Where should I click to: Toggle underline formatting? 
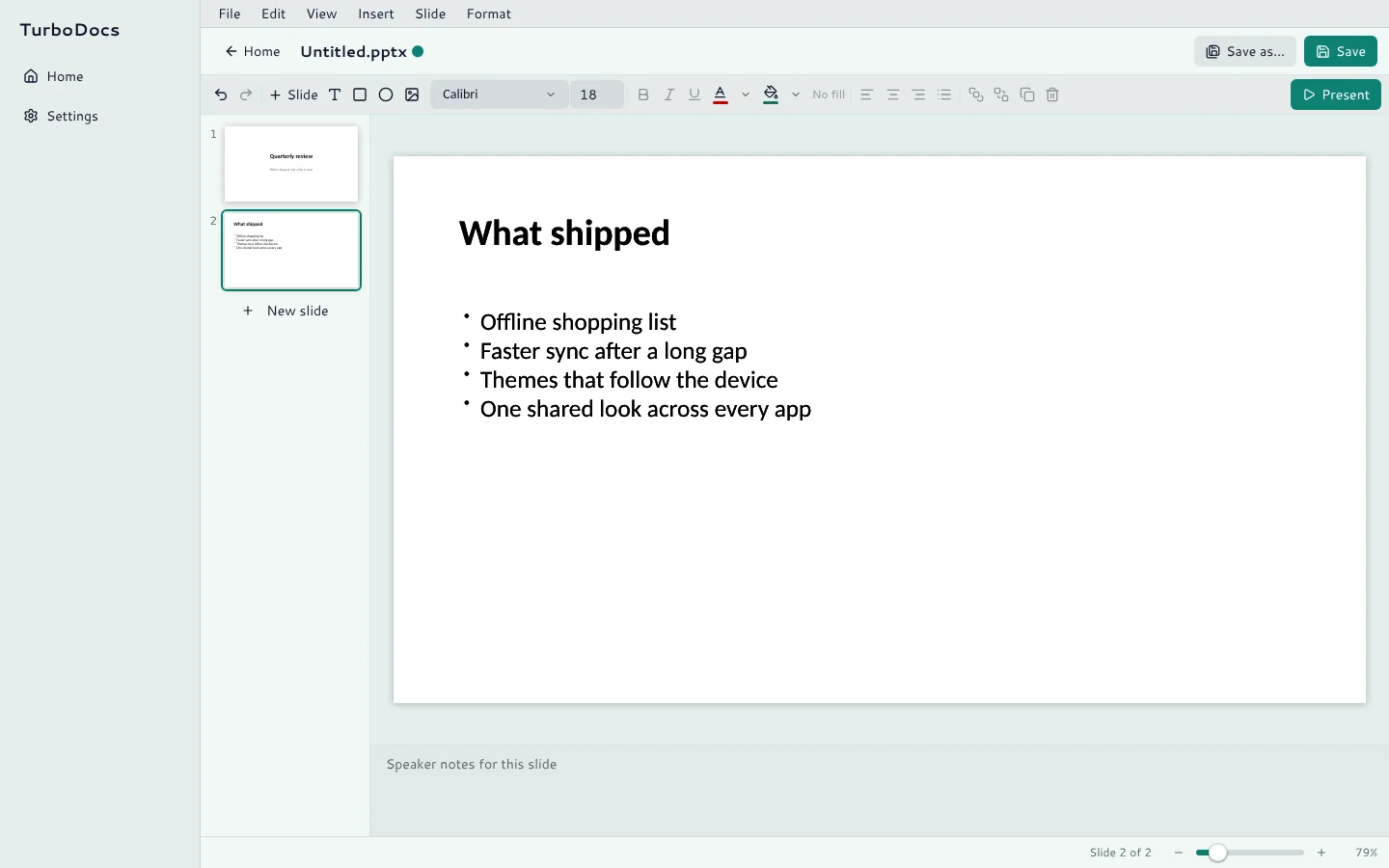click(694, 95)
